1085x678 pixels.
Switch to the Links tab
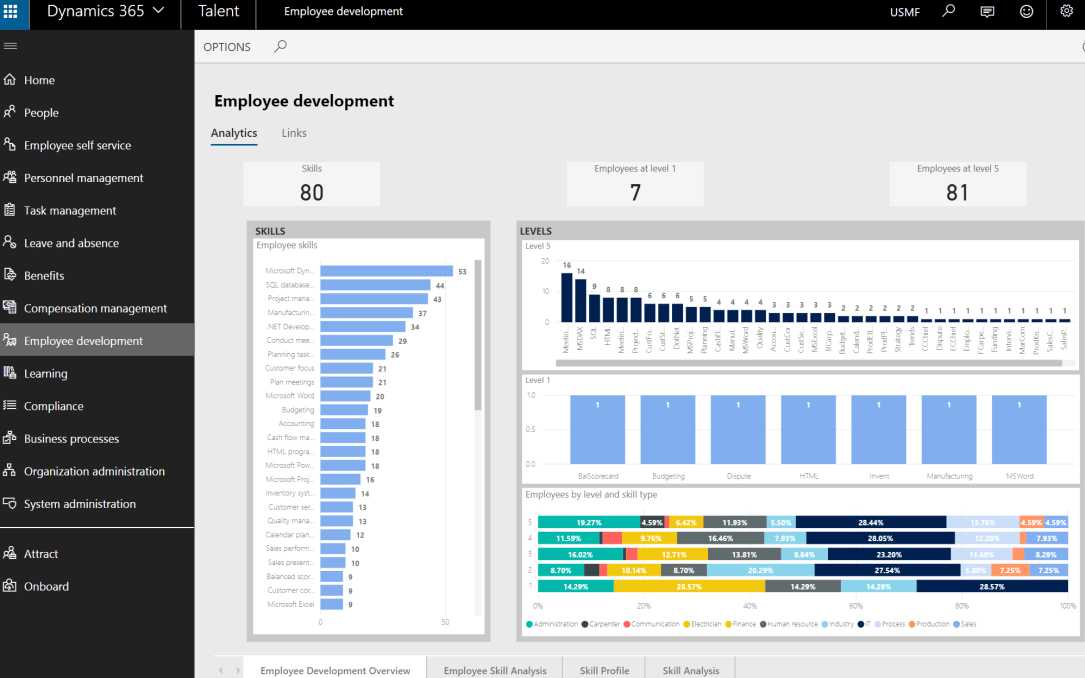pyautogui.click(x=294, y=133)
